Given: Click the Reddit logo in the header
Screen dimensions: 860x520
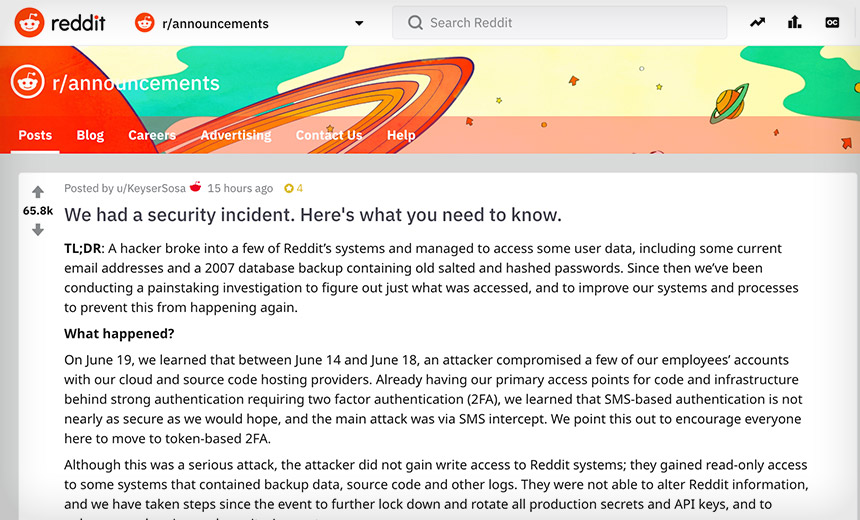Looking at the screenshot, I should (60, 23).
